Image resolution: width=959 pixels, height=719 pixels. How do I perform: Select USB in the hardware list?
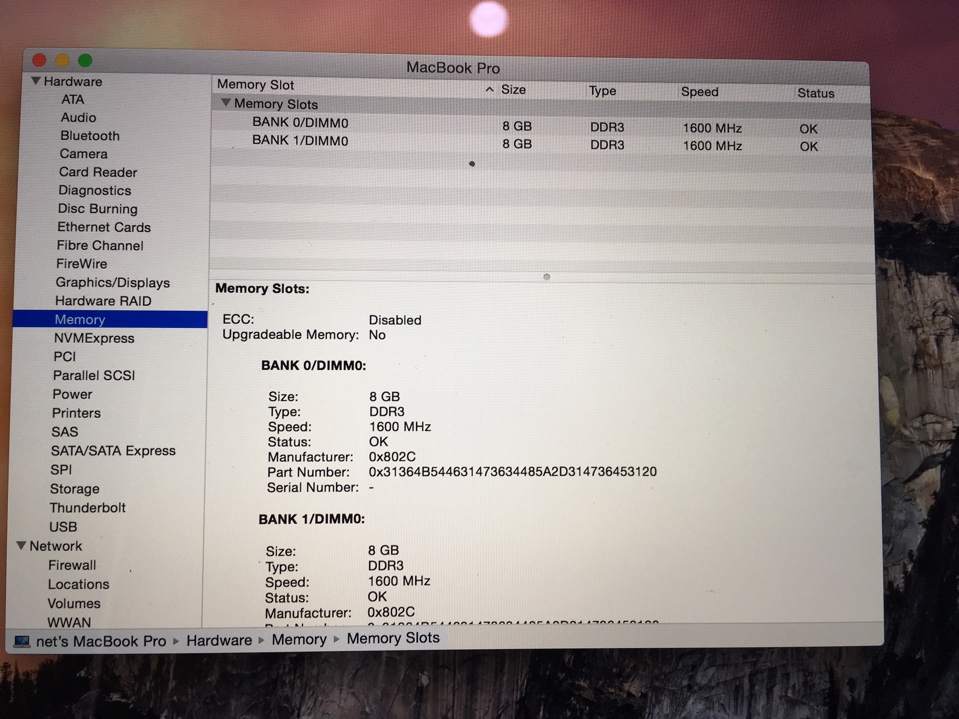(63, 527)
